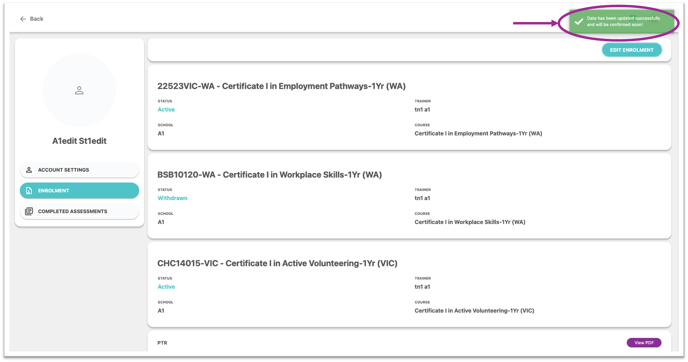This screenshot has height=362, width=688.
Task: Dismiss the green success notification toast
Action: 621,22
